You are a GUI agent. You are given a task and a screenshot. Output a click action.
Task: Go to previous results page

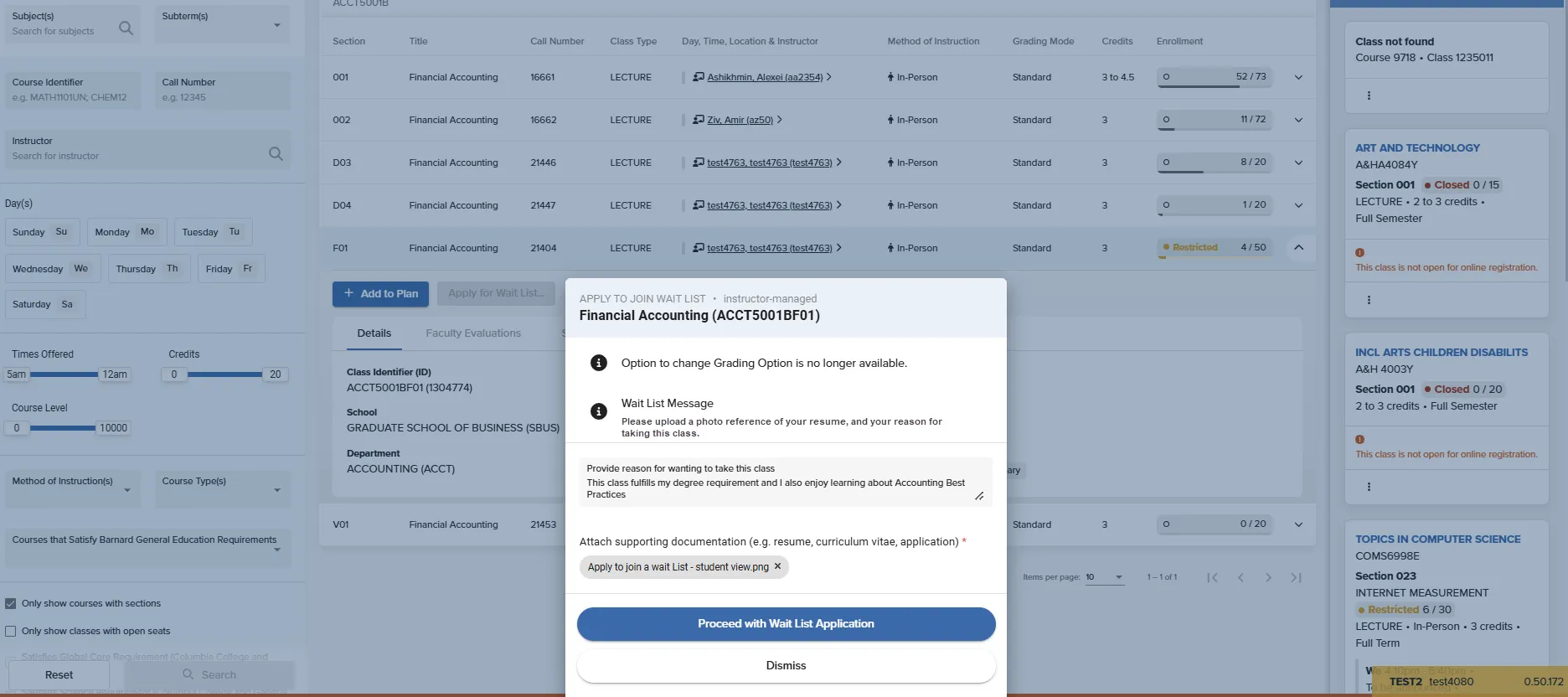coord(1240,577)
